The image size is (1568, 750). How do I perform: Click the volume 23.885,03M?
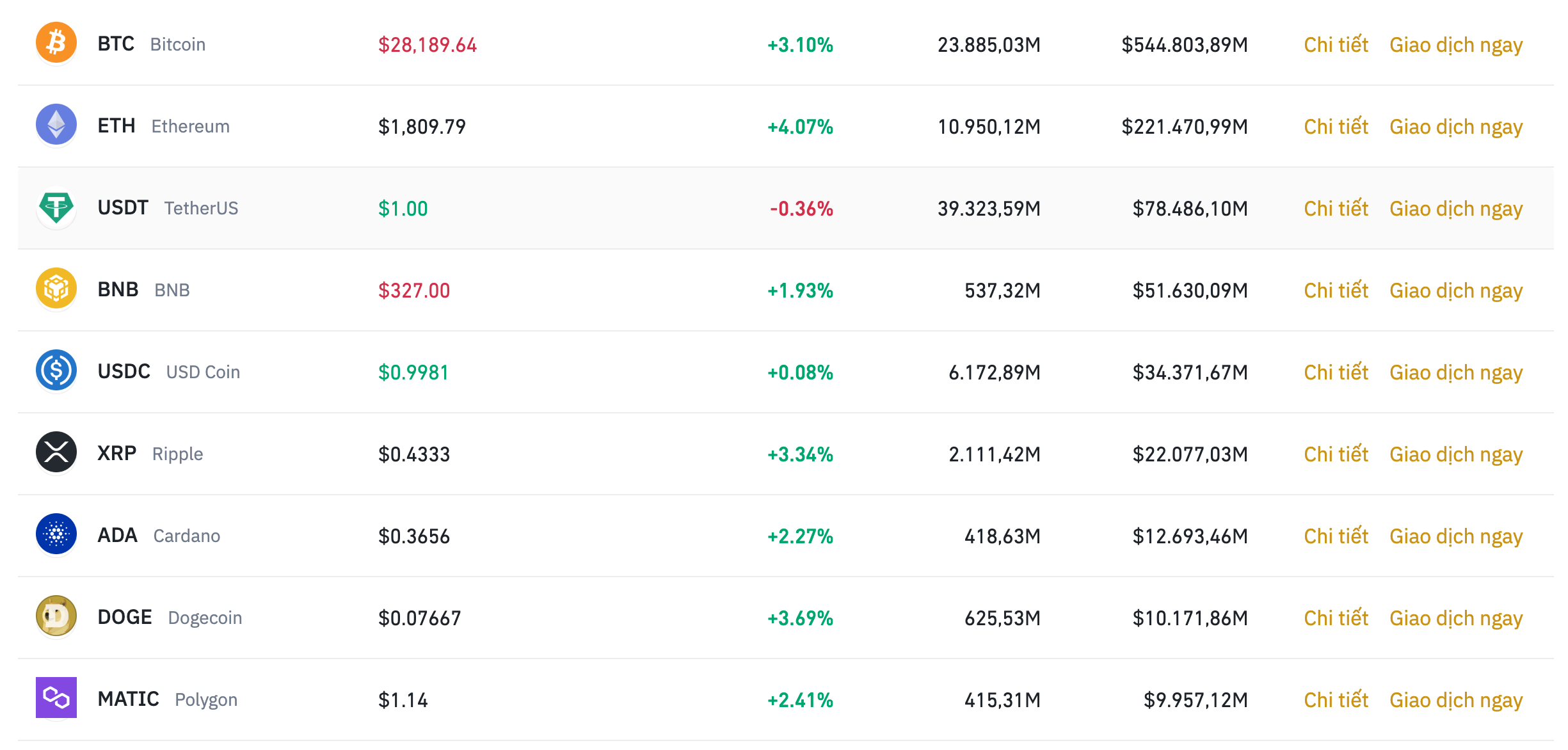tap(989, 45)
